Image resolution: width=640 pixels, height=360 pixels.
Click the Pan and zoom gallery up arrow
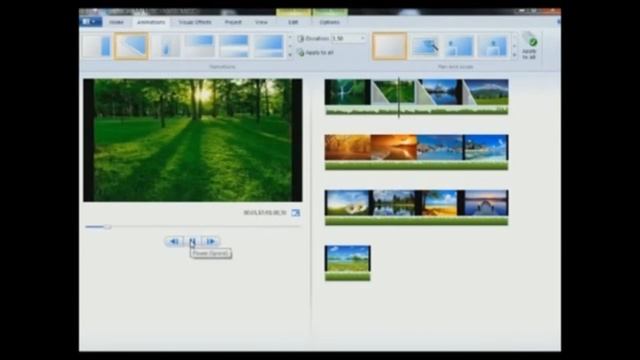tap(514, 38)
